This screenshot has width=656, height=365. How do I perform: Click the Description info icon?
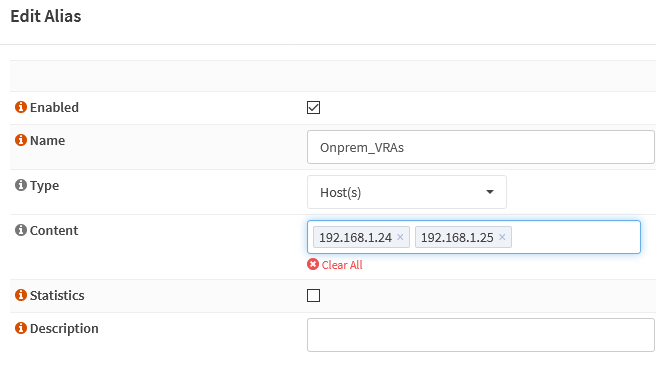(x=21, y=328)
